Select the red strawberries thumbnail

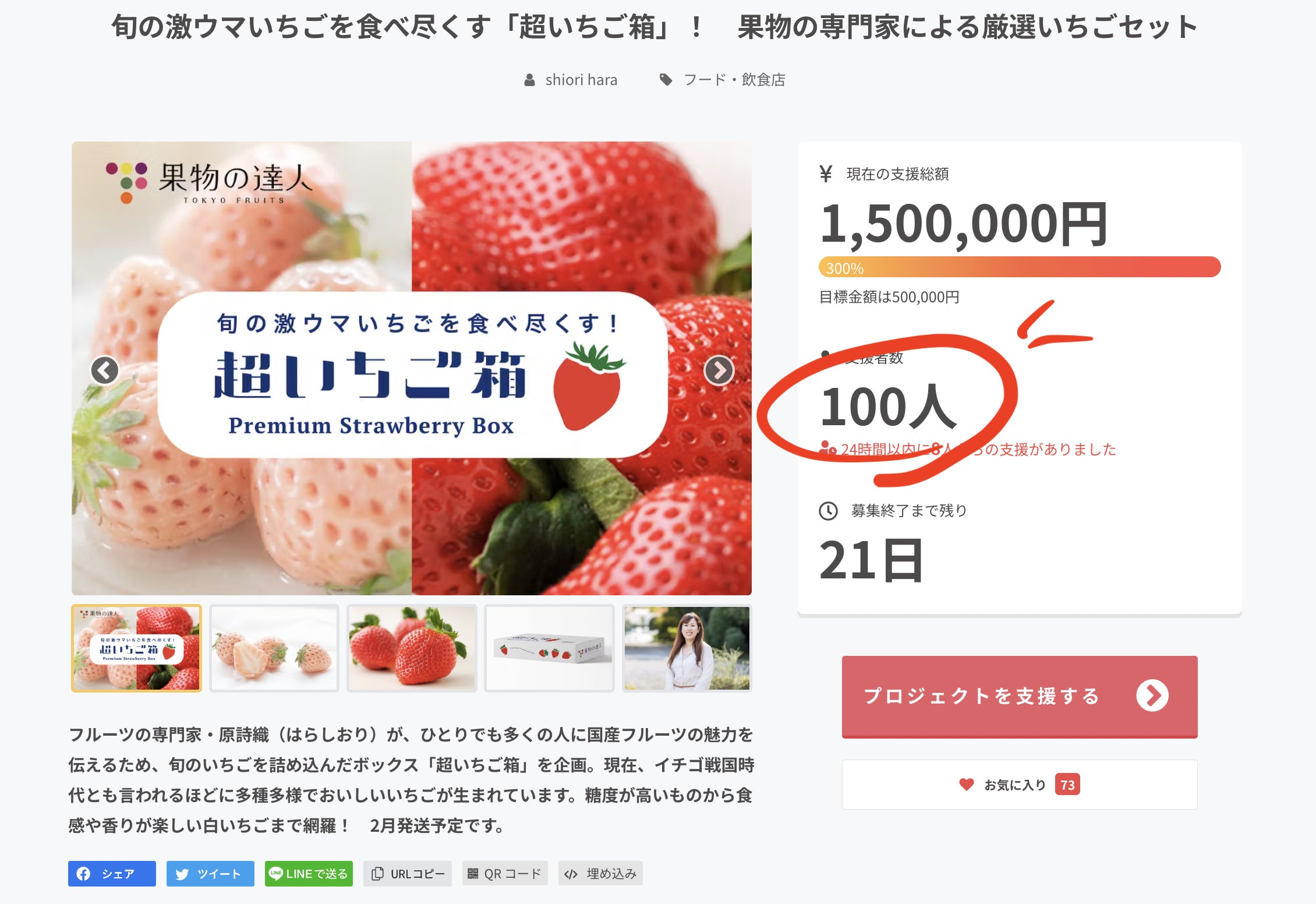[x=412, y=648]
